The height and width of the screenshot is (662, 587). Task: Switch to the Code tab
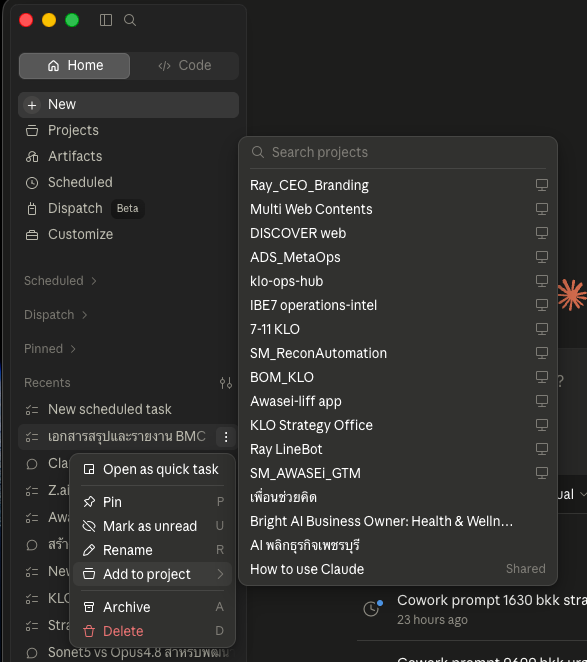pyautogui.click(x=185, y=65)
